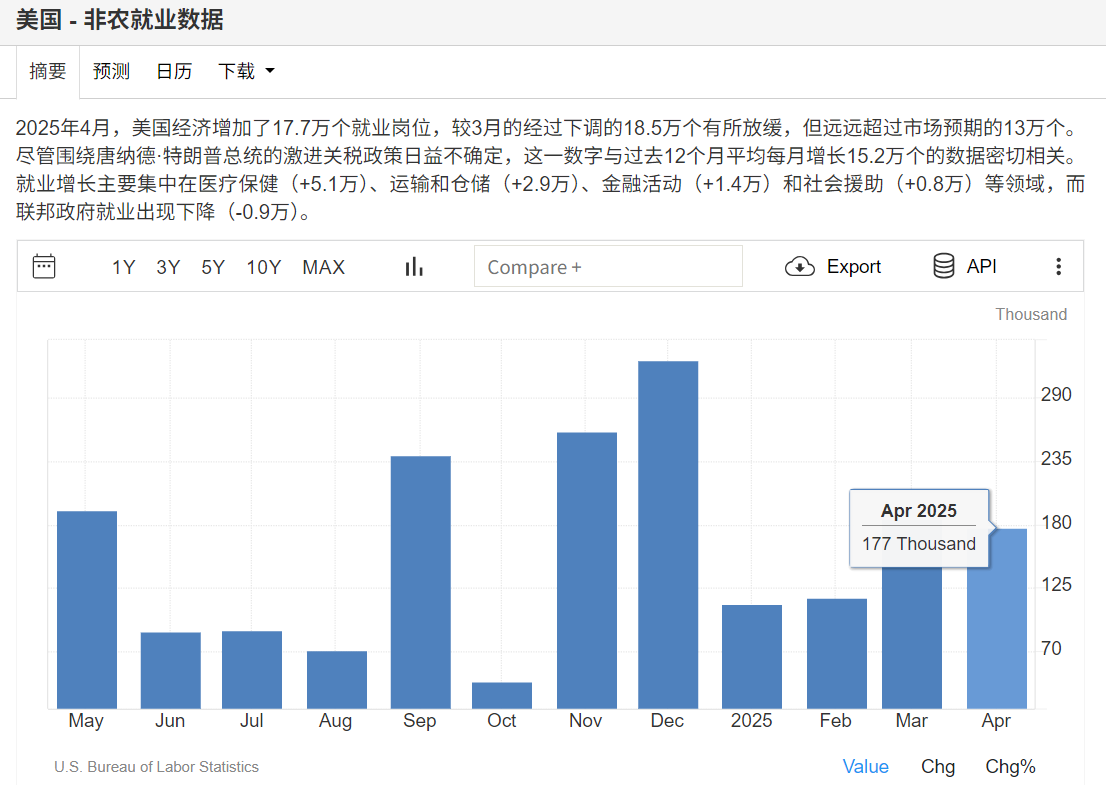This screenshot has width=1106, height=785.
Task: Click the API label
Action: pos(981,266)
